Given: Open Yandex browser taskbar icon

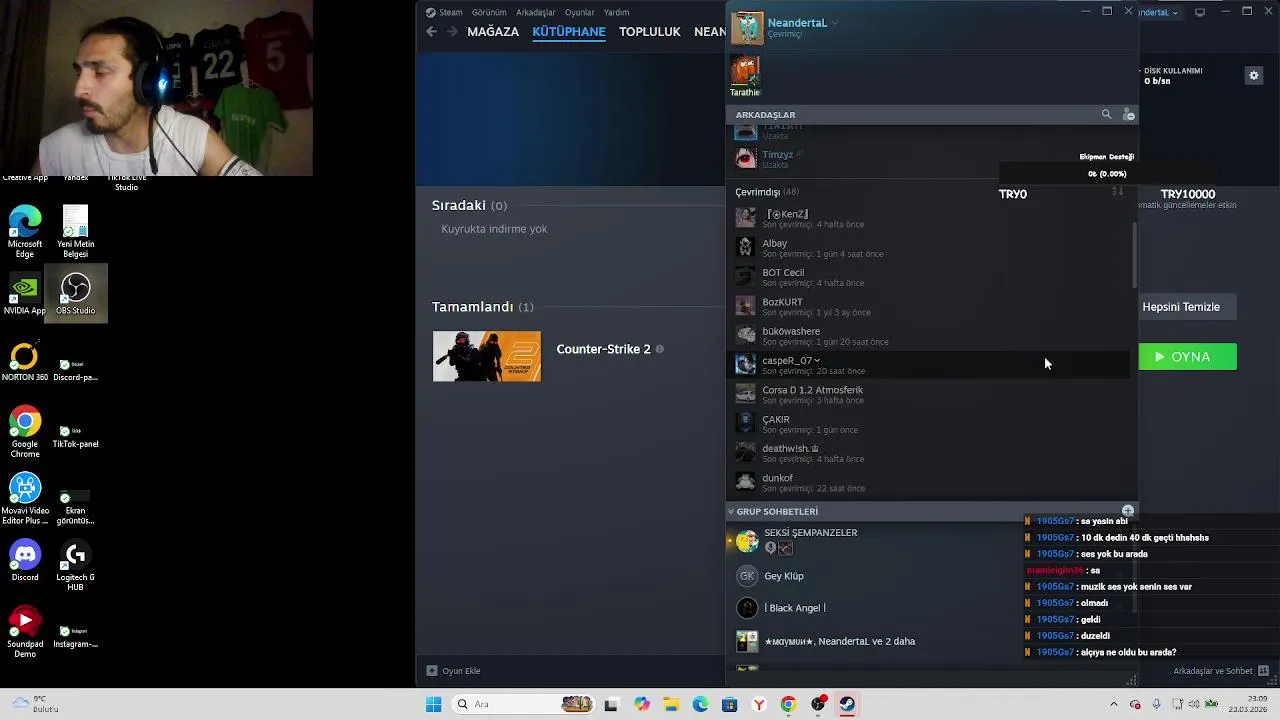Looking at the screenshot, I should point(759,704).
